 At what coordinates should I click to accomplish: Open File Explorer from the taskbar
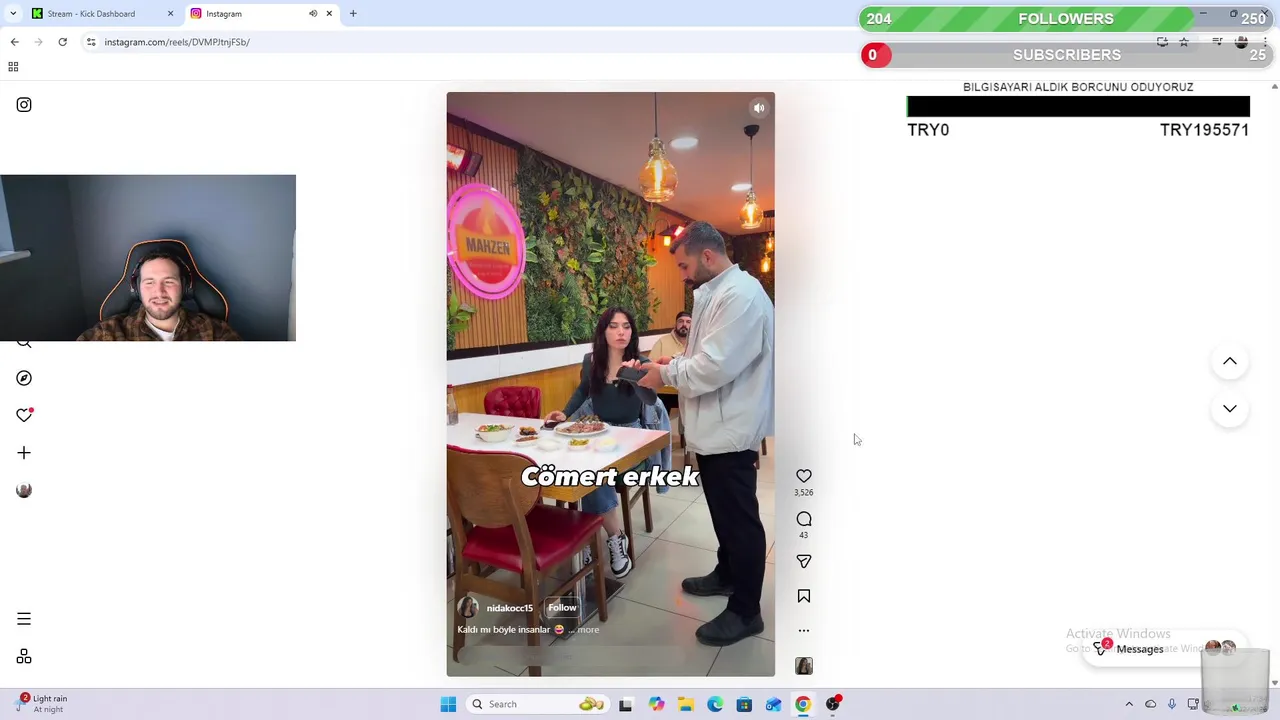(x=685, y=704)
